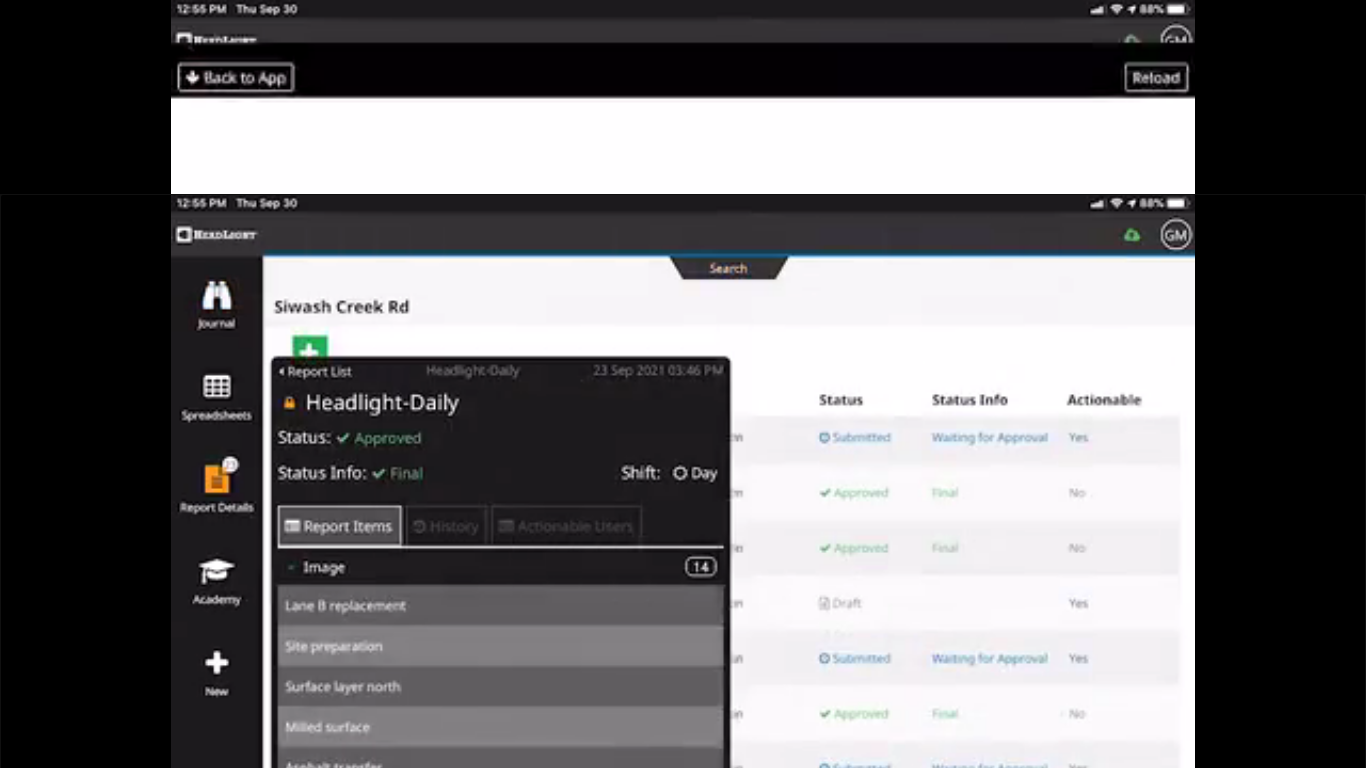The image size is (1366, 768).
Task: Switch to the Report Items tab
Action: pos(339,527)
